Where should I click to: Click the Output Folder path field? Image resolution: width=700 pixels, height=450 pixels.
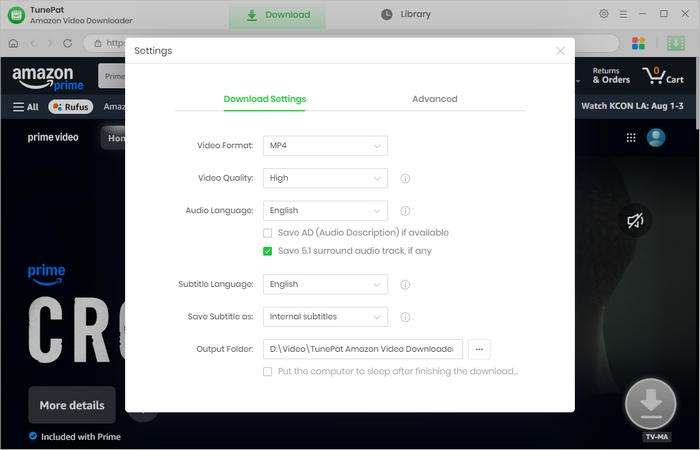362,349
